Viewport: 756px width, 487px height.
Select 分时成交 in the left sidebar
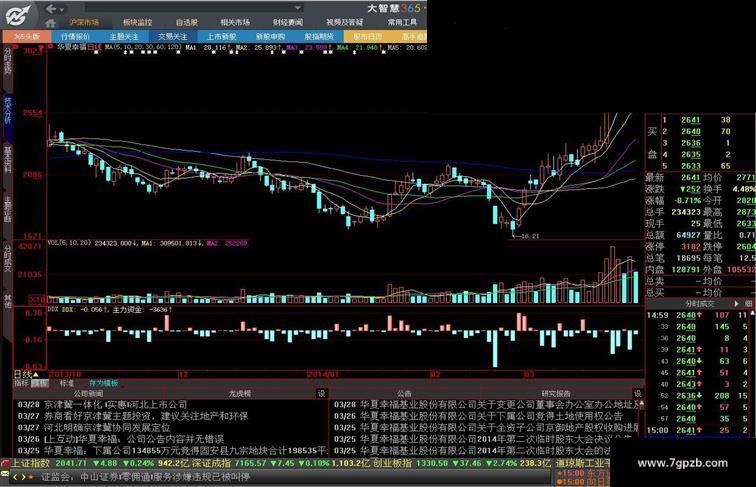(x=7, y=258)
